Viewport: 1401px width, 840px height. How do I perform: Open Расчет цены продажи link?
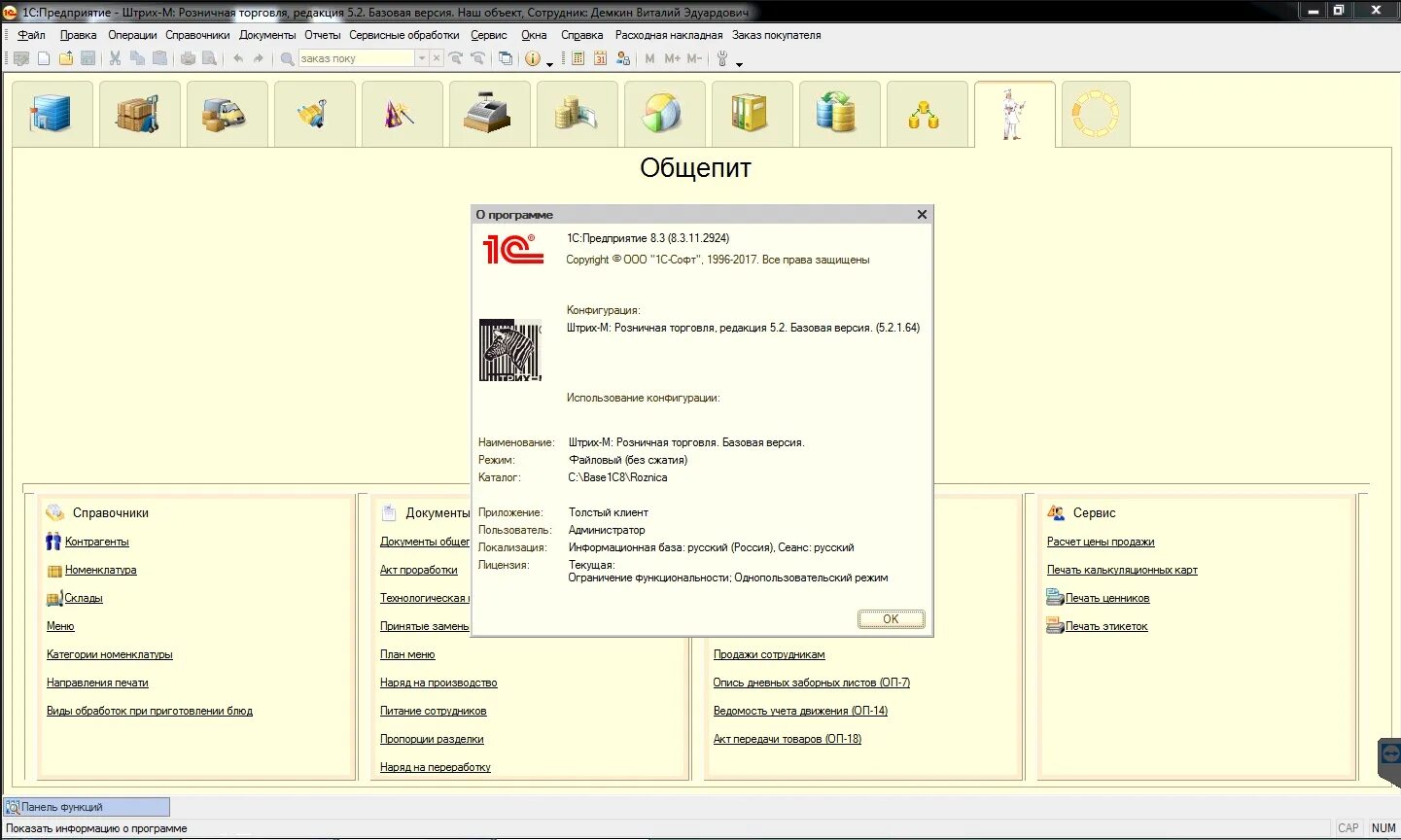click(x=1101, y=542)
